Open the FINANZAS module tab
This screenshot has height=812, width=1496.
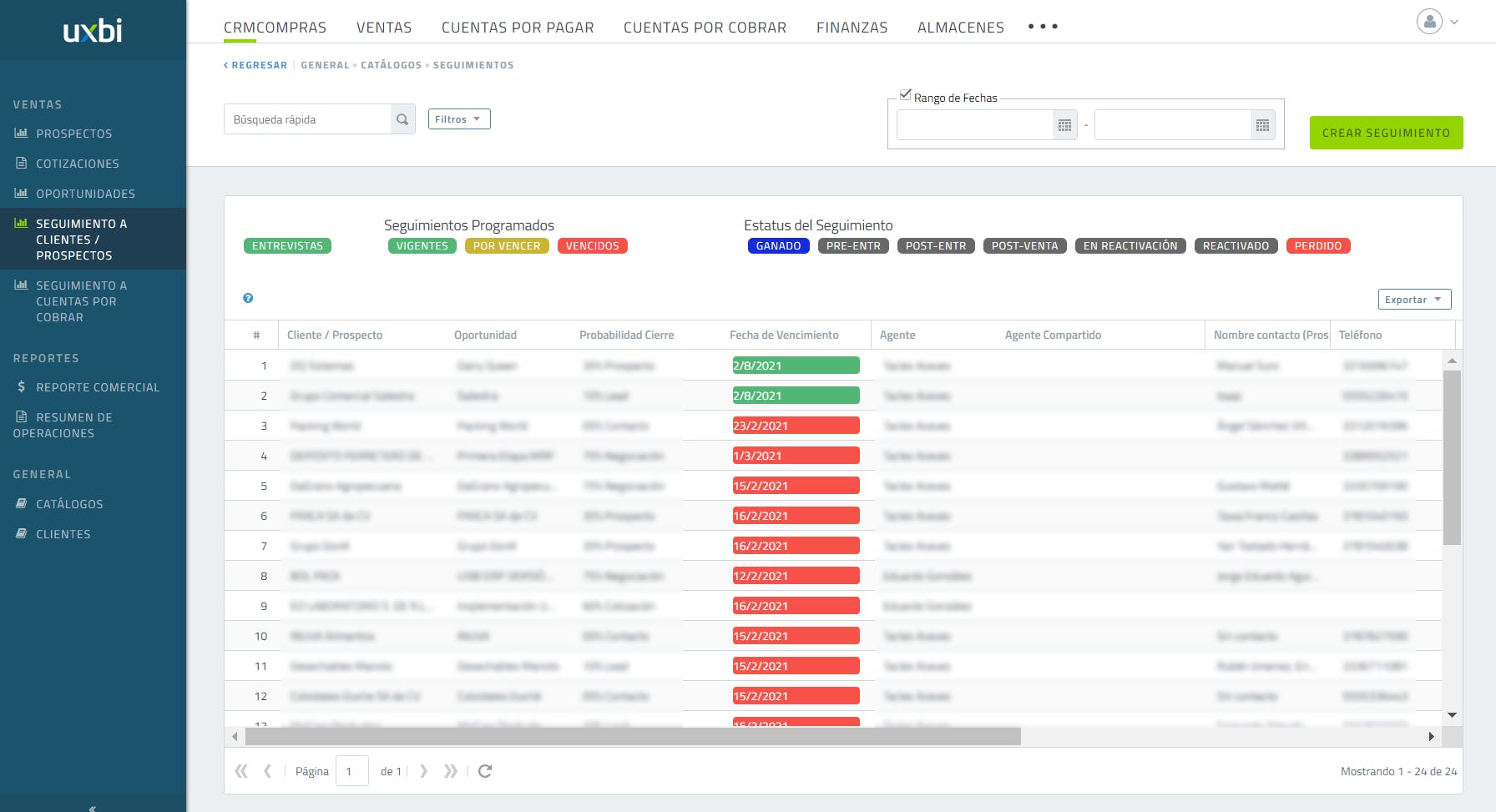pyautogui.click(x=852, y=28)
